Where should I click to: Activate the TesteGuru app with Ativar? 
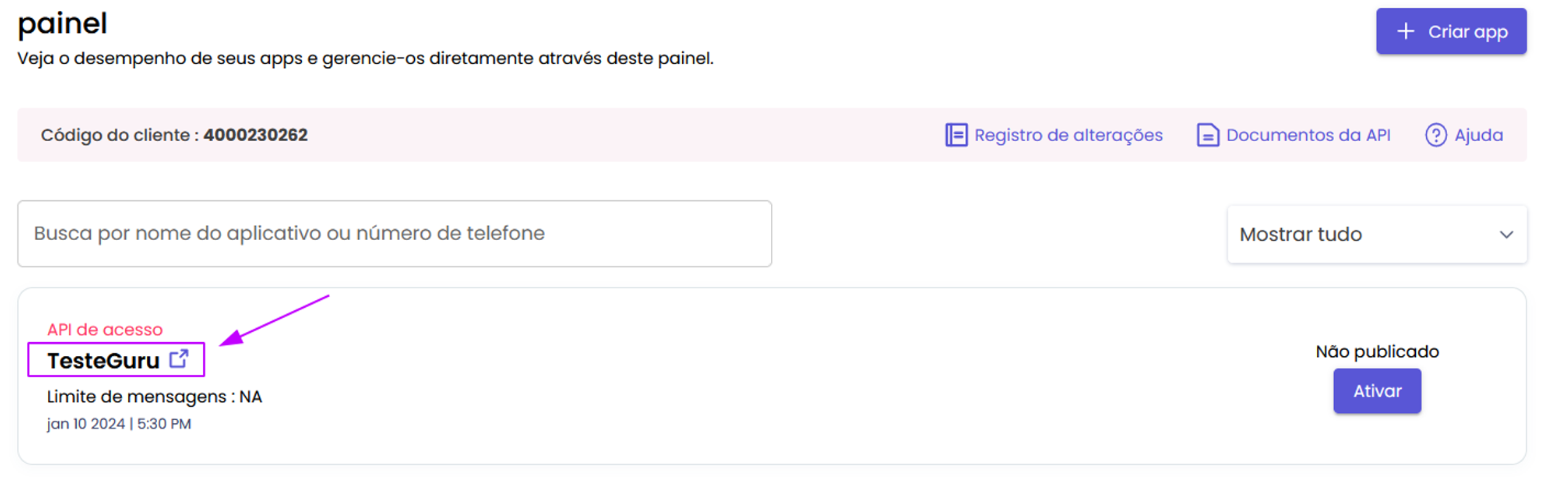pyautogui.click(x=1377, y=391)
